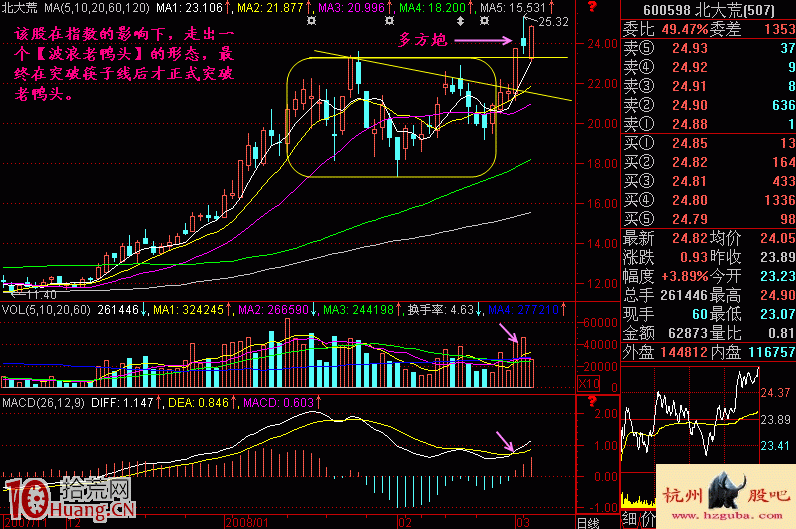
Task: Click the MA4: 18.200 value
Action: click(x=432, y=8)
